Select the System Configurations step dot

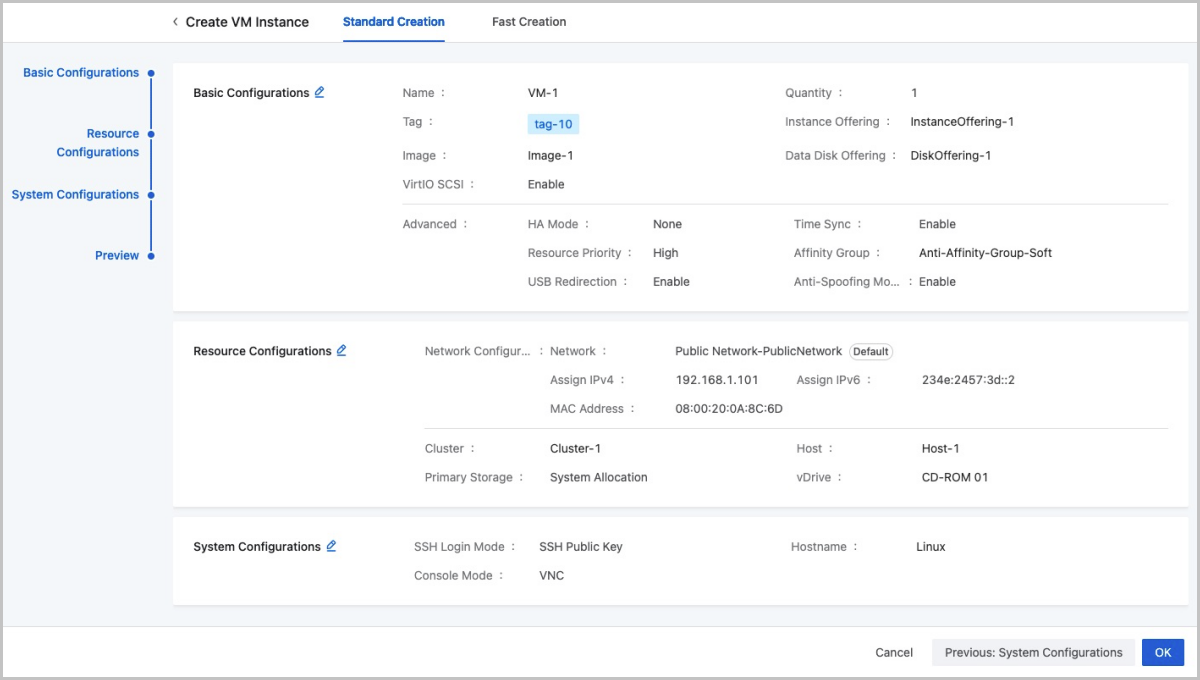(x=151, y=195)
